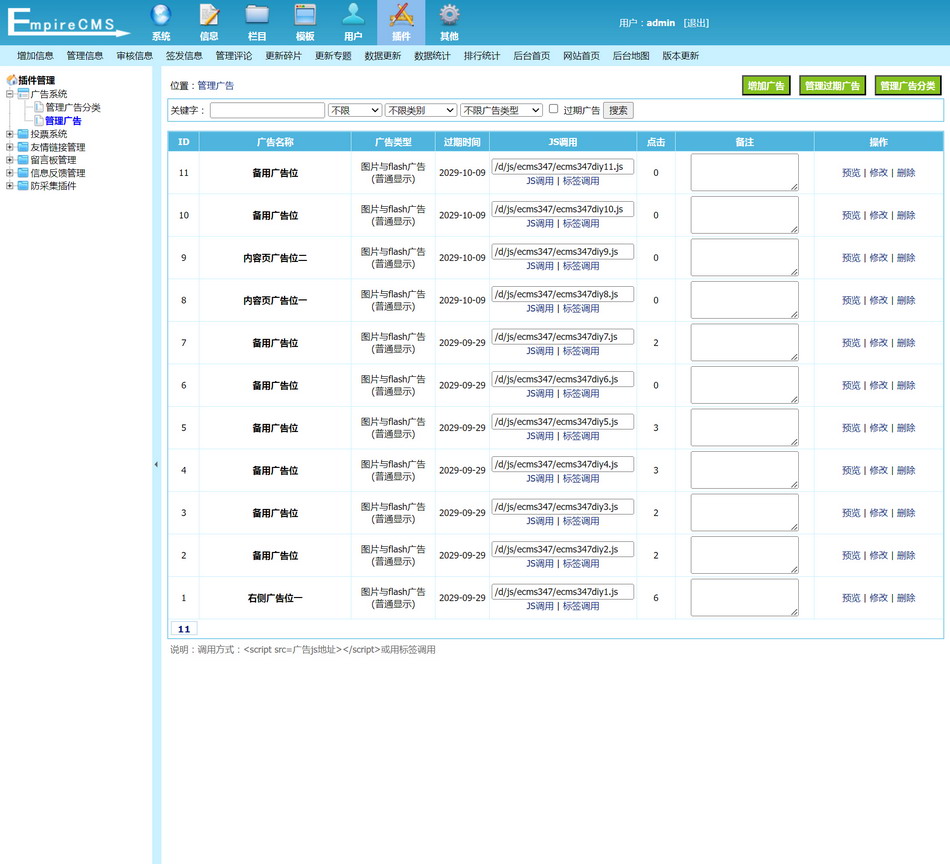The width and height of the screenshot is (950, 864).
Task: Expand the 防采集插件 tree node
Action: 10,185
